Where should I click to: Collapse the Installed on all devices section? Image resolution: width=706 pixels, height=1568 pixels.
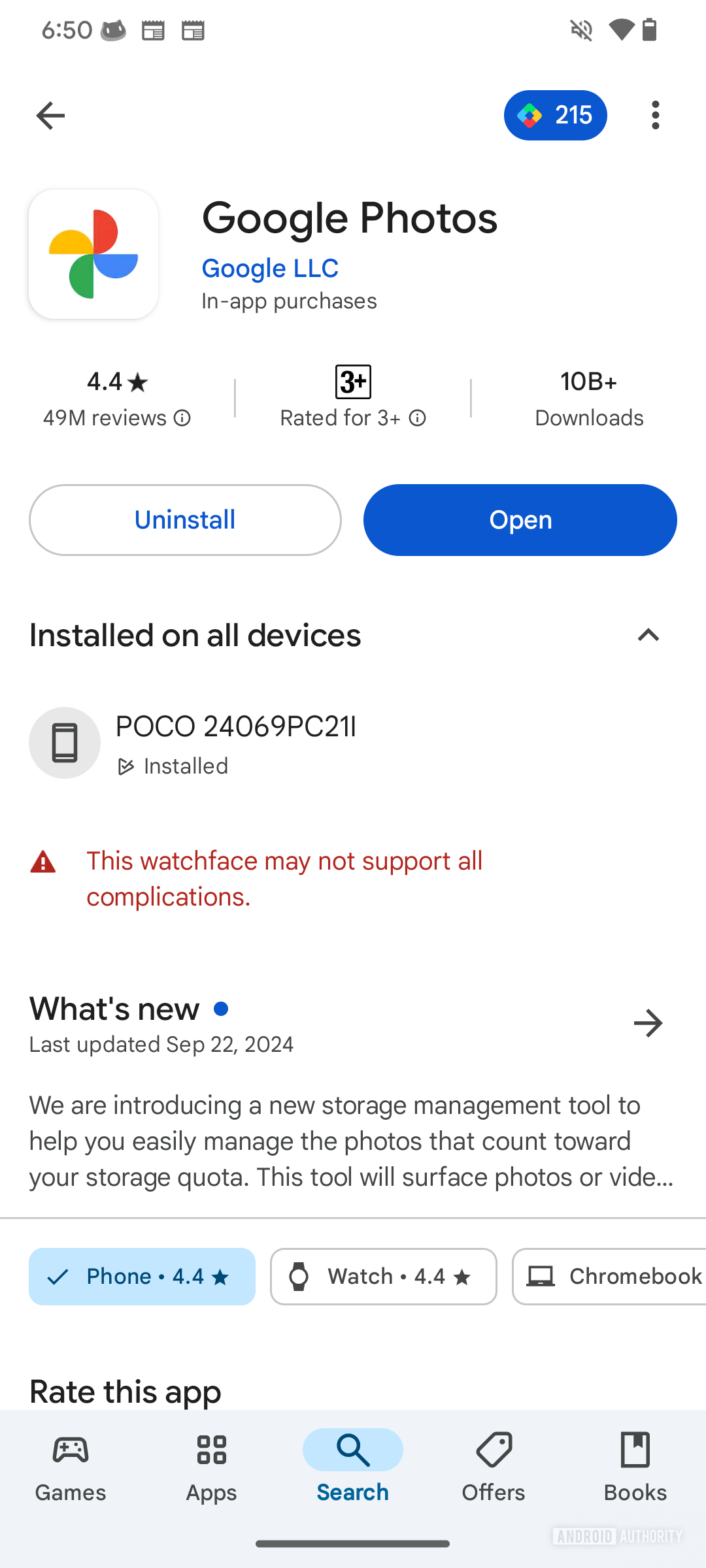648,635
